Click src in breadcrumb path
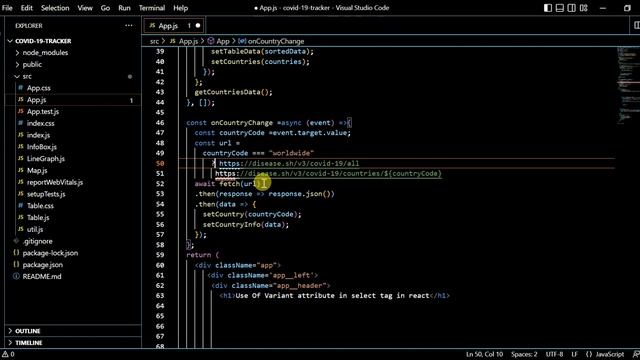Viewport: 640px width, 360px height. [x=154, y=41]
